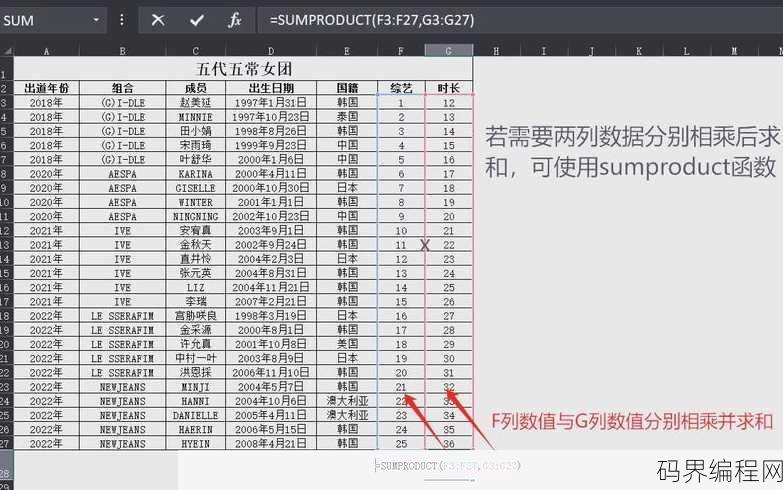783x490 pixels.
Task: Open the Insert Function fx dialog
Action: [235, 20]
